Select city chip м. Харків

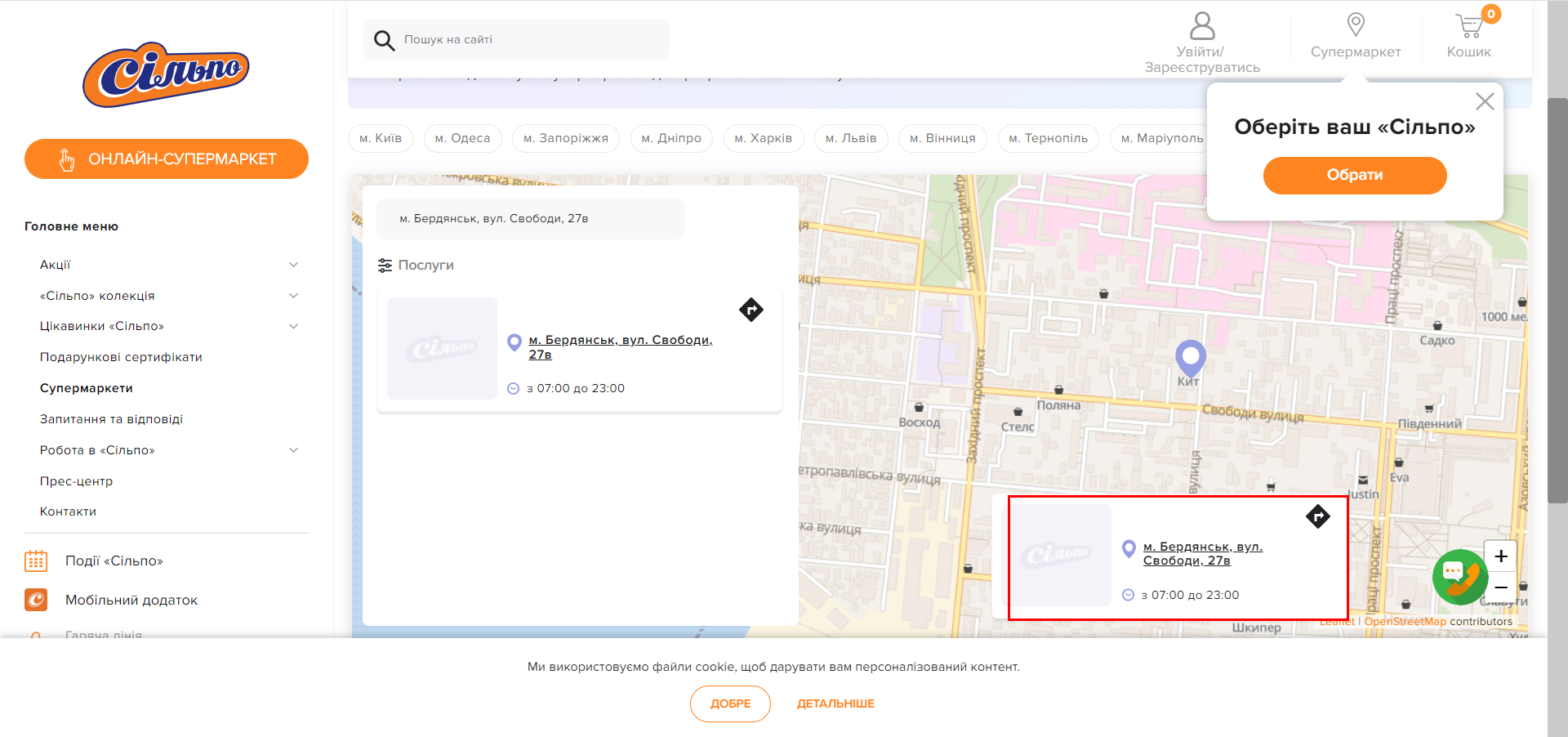[x=764, y=138]
